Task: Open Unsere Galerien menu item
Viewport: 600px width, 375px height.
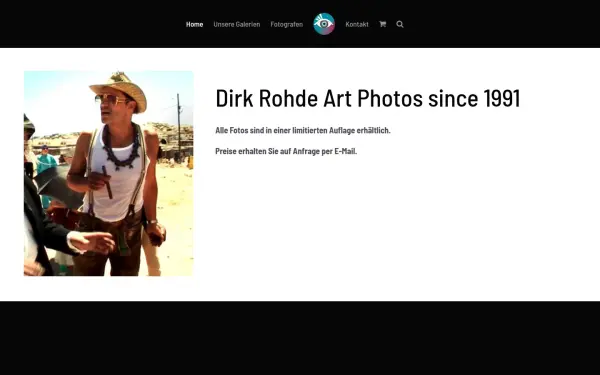Action: pos(237,24)
